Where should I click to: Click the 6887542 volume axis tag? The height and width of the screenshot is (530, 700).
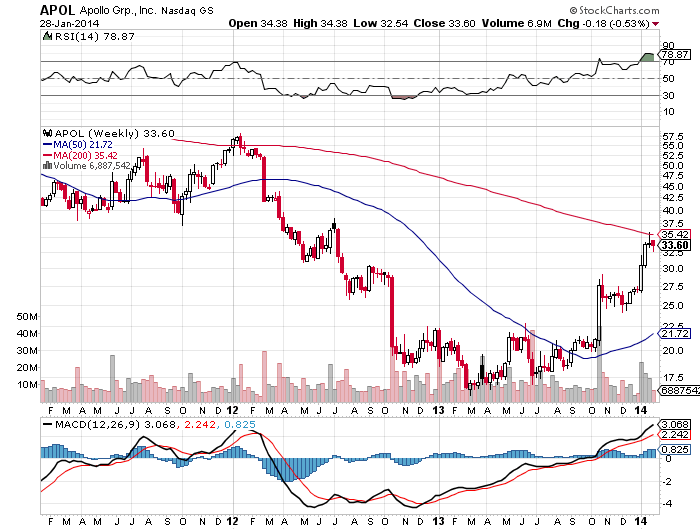[679, 390]
